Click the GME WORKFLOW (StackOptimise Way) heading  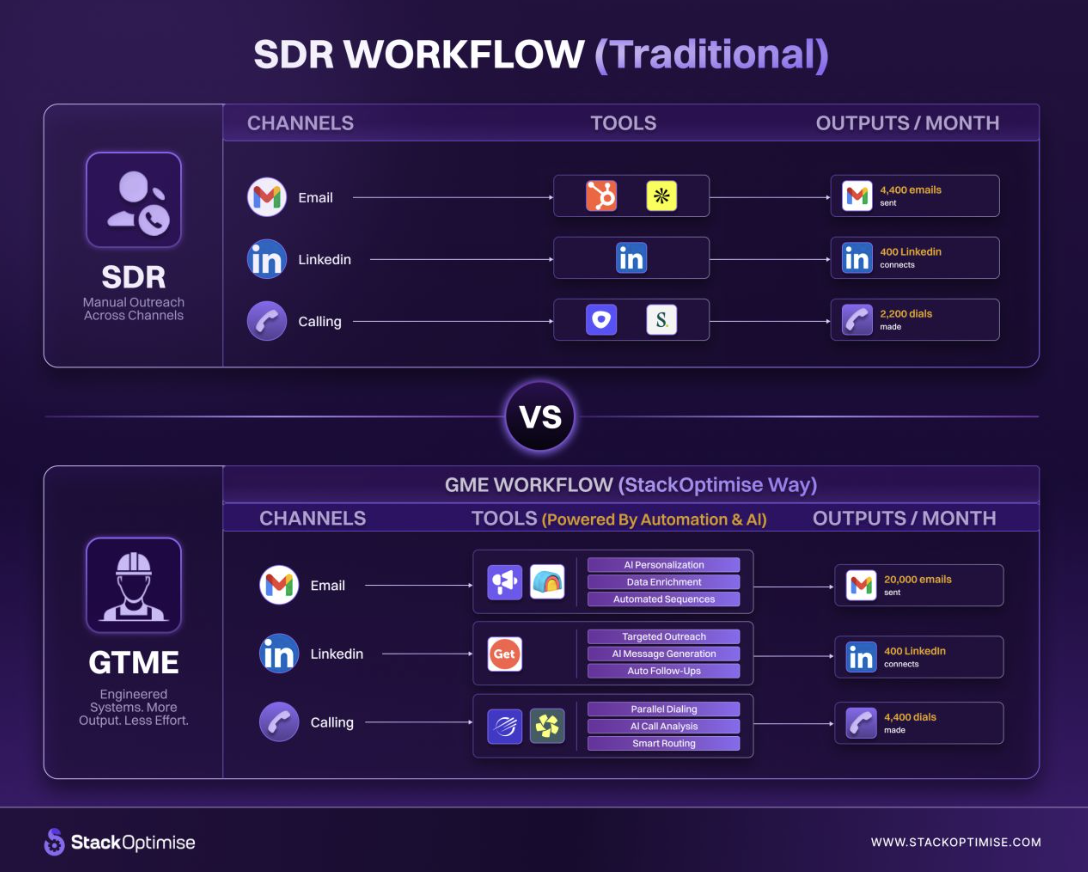coord(631,485)
